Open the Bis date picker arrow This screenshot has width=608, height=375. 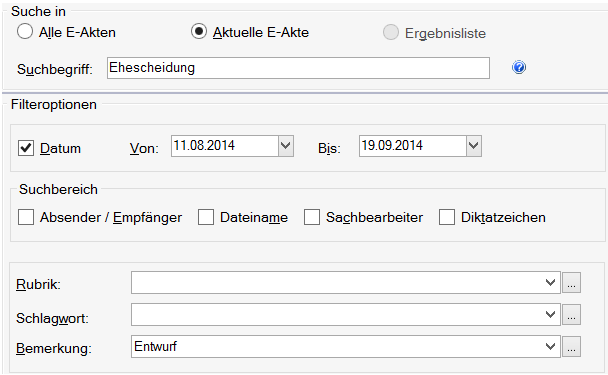click(x=474, y=146)
